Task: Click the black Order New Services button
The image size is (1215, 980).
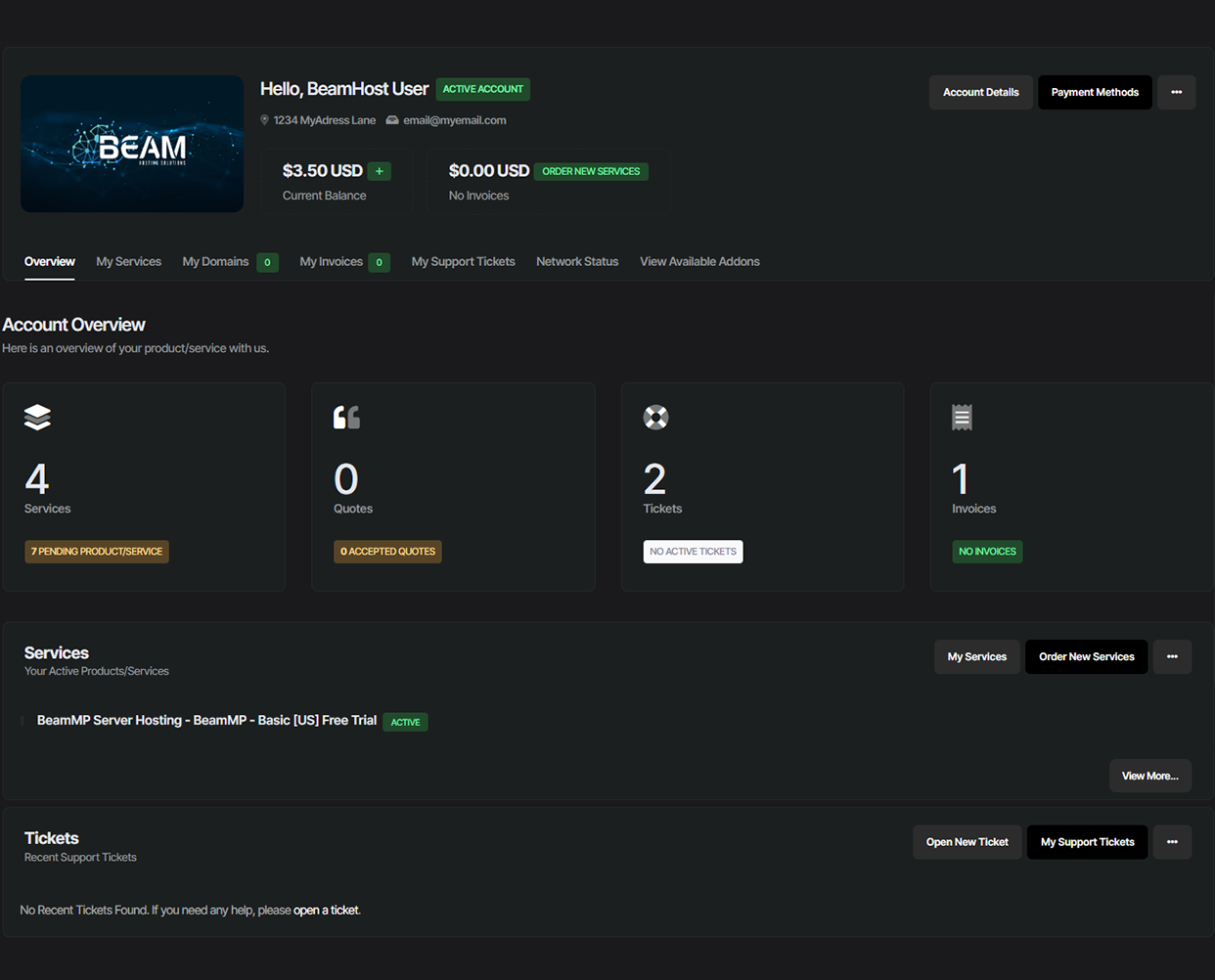Action: click(x=1087, y=657)
